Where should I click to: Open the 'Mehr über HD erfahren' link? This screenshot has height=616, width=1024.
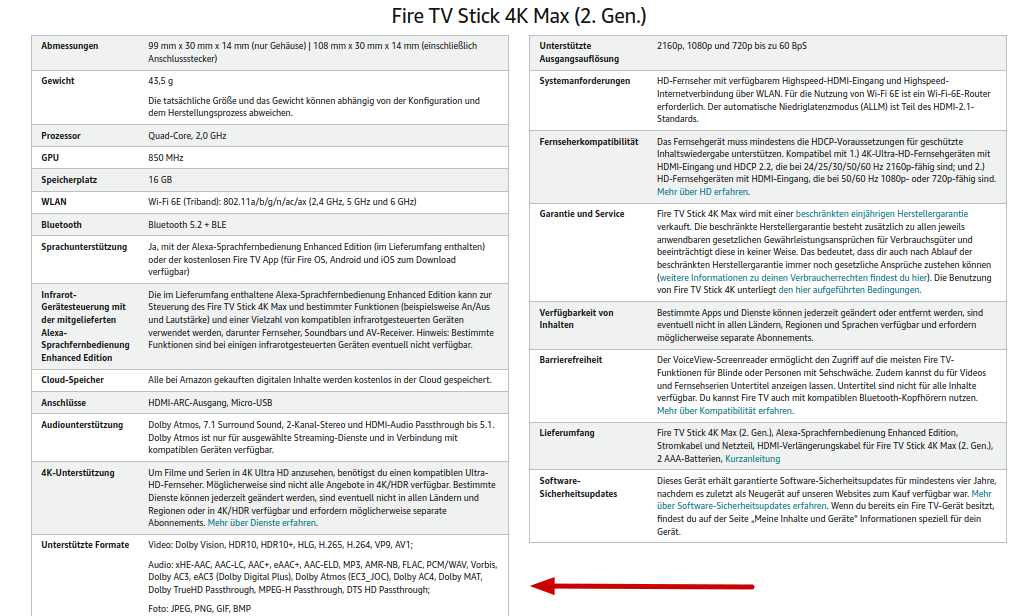[703, 192]
